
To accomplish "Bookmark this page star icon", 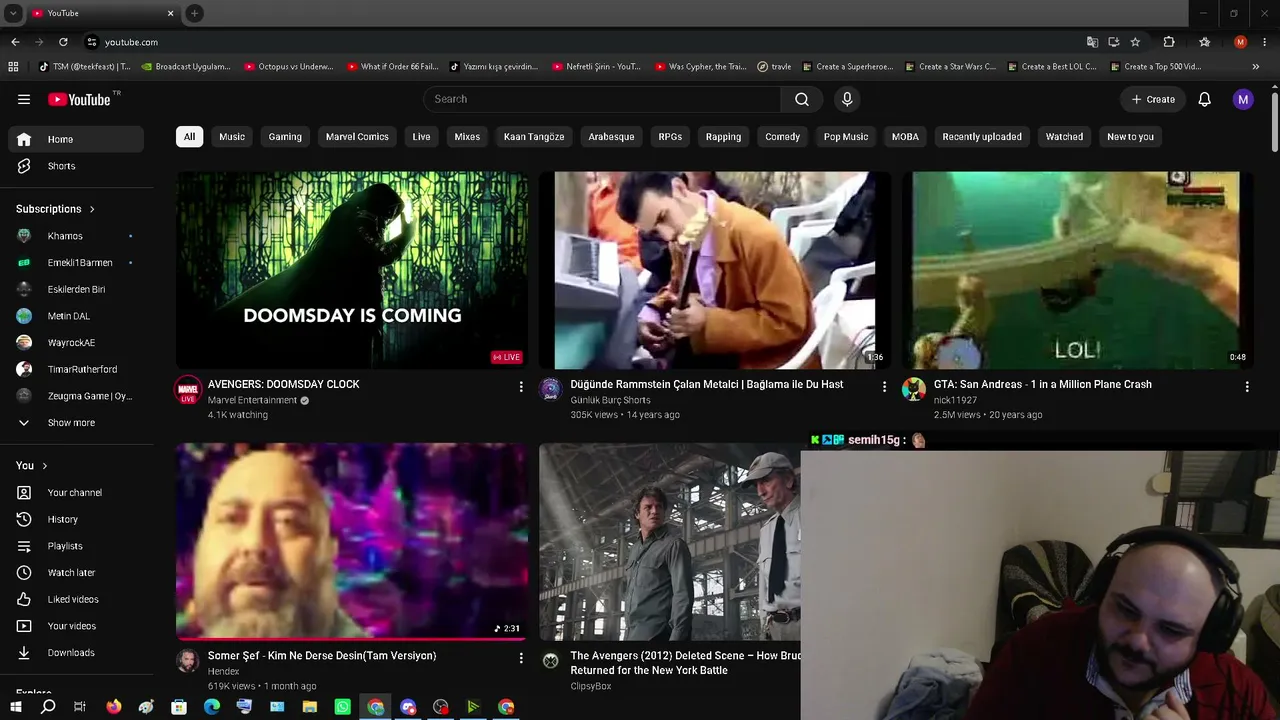I will [1135, 42].
